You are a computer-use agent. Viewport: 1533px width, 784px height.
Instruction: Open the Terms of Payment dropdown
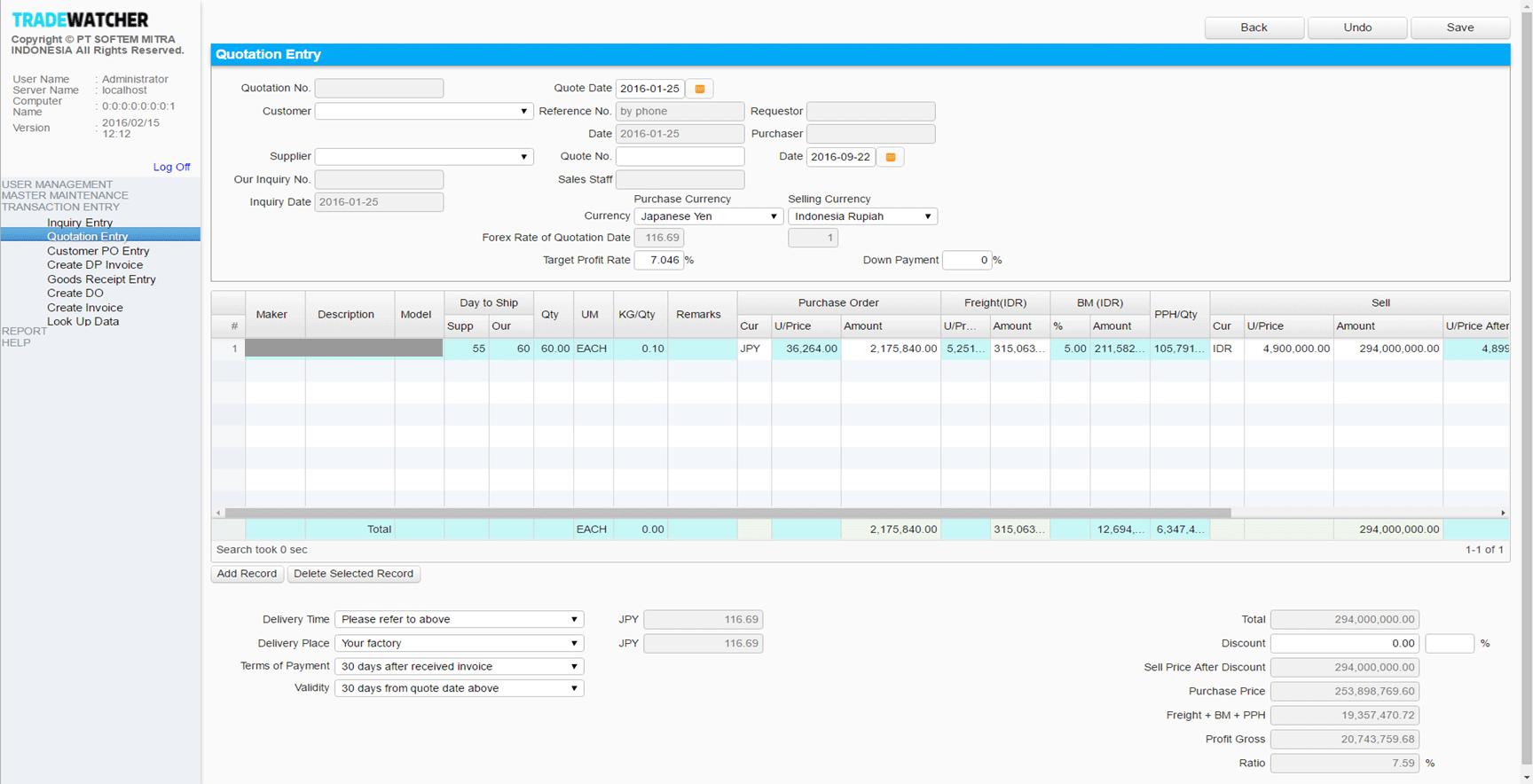pos(459,666)
